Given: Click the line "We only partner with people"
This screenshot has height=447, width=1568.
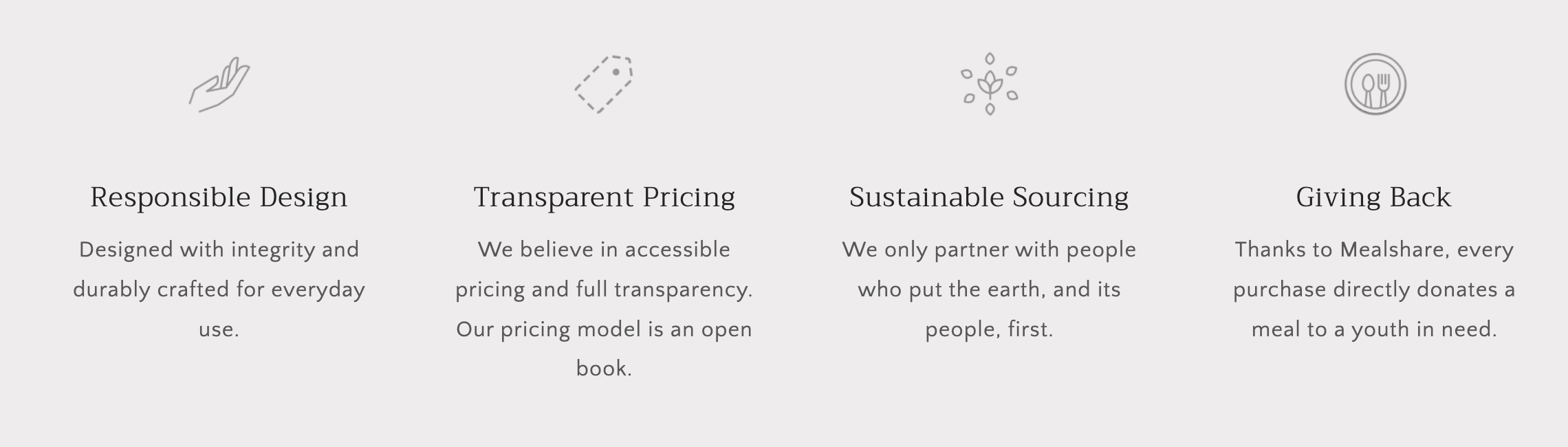Looking at the screenshot, I should (989, 250).
